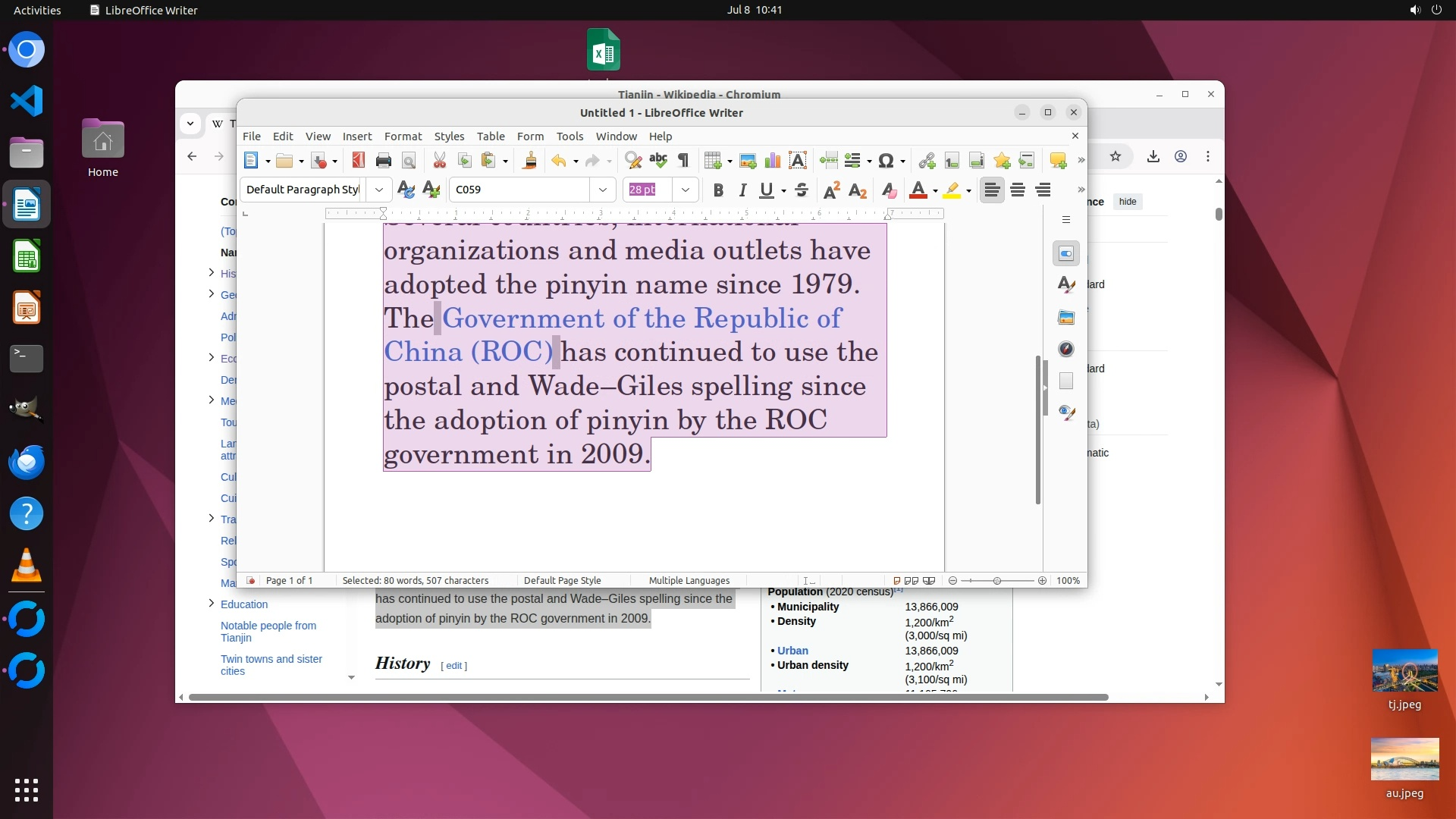Toggle Italic formatting
Image resolution: width=1456 pixels, height=819 pixels.
click(742, 190)
